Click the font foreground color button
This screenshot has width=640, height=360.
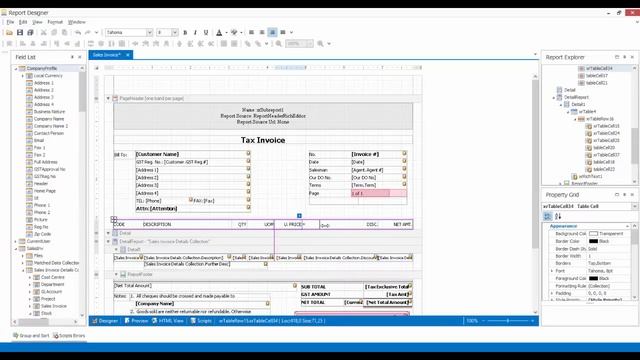tap(219, 32)
